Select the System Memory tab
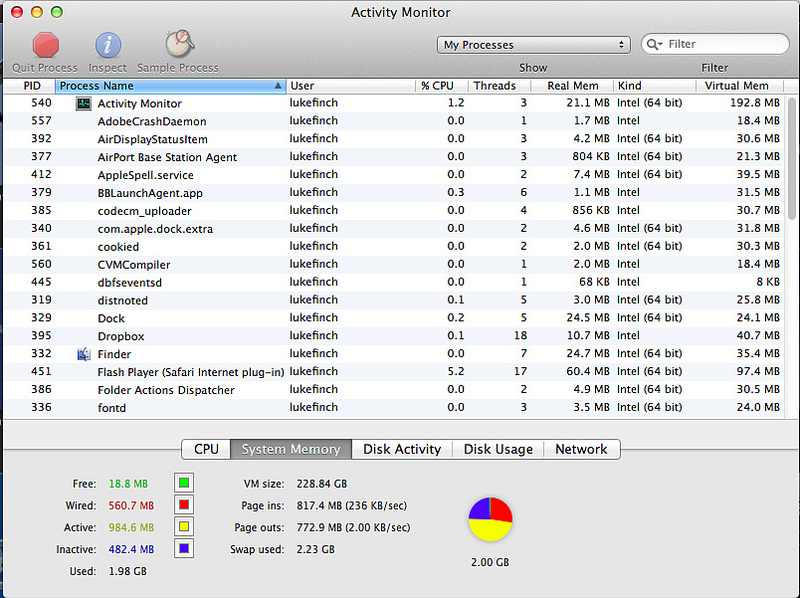 pyautogui.click(x=291, y=449)
